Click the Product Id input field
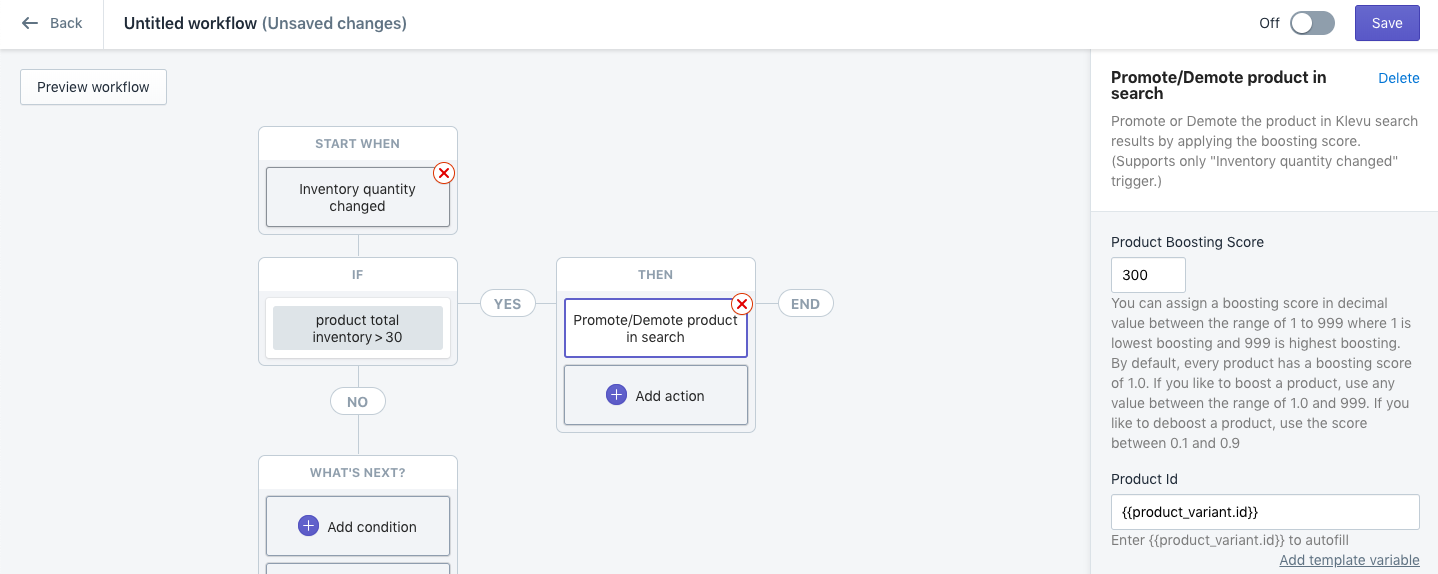 pos(1265,512)
